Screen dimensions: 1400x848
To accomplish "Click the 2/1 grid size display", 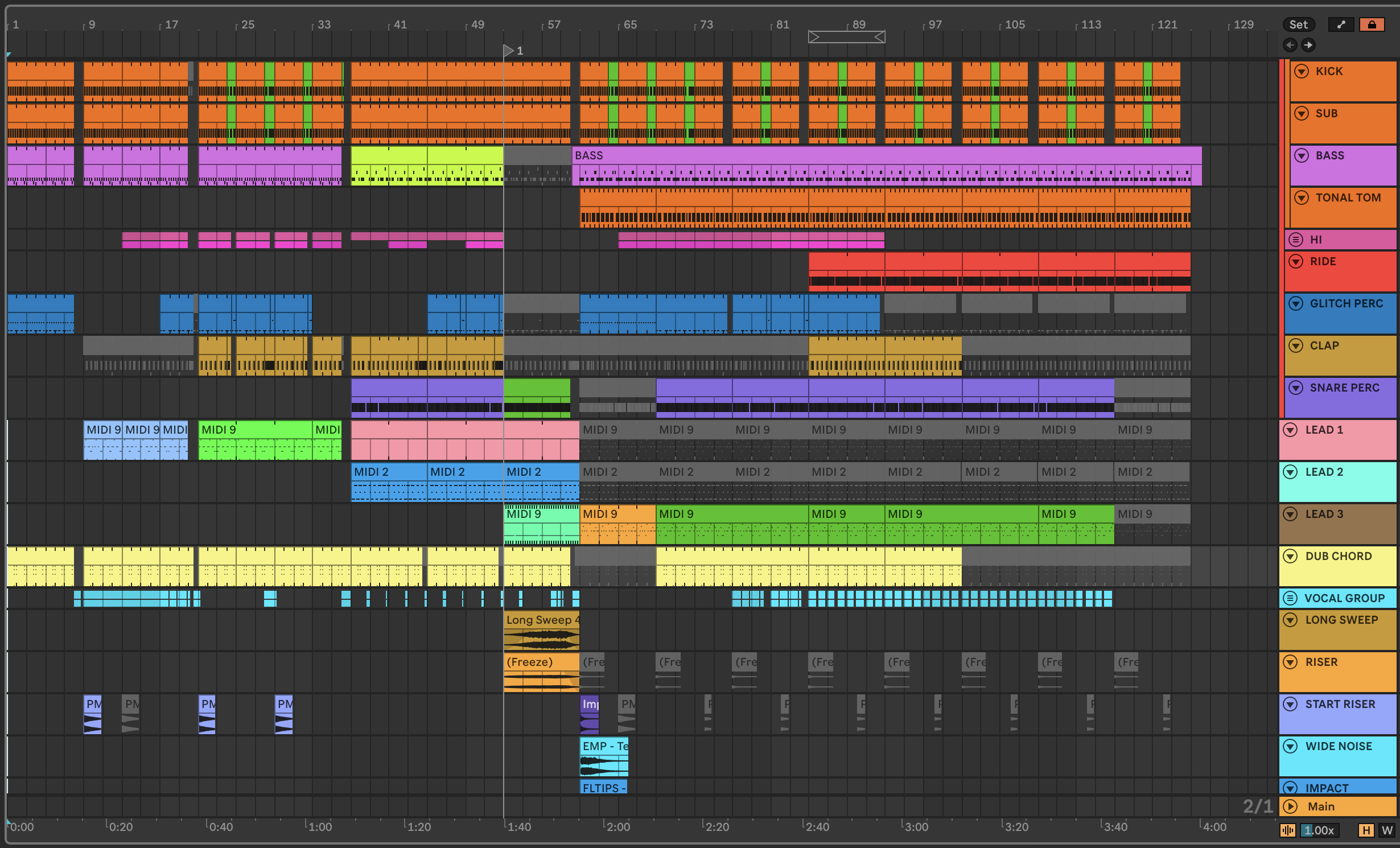I will (1257, 806).
